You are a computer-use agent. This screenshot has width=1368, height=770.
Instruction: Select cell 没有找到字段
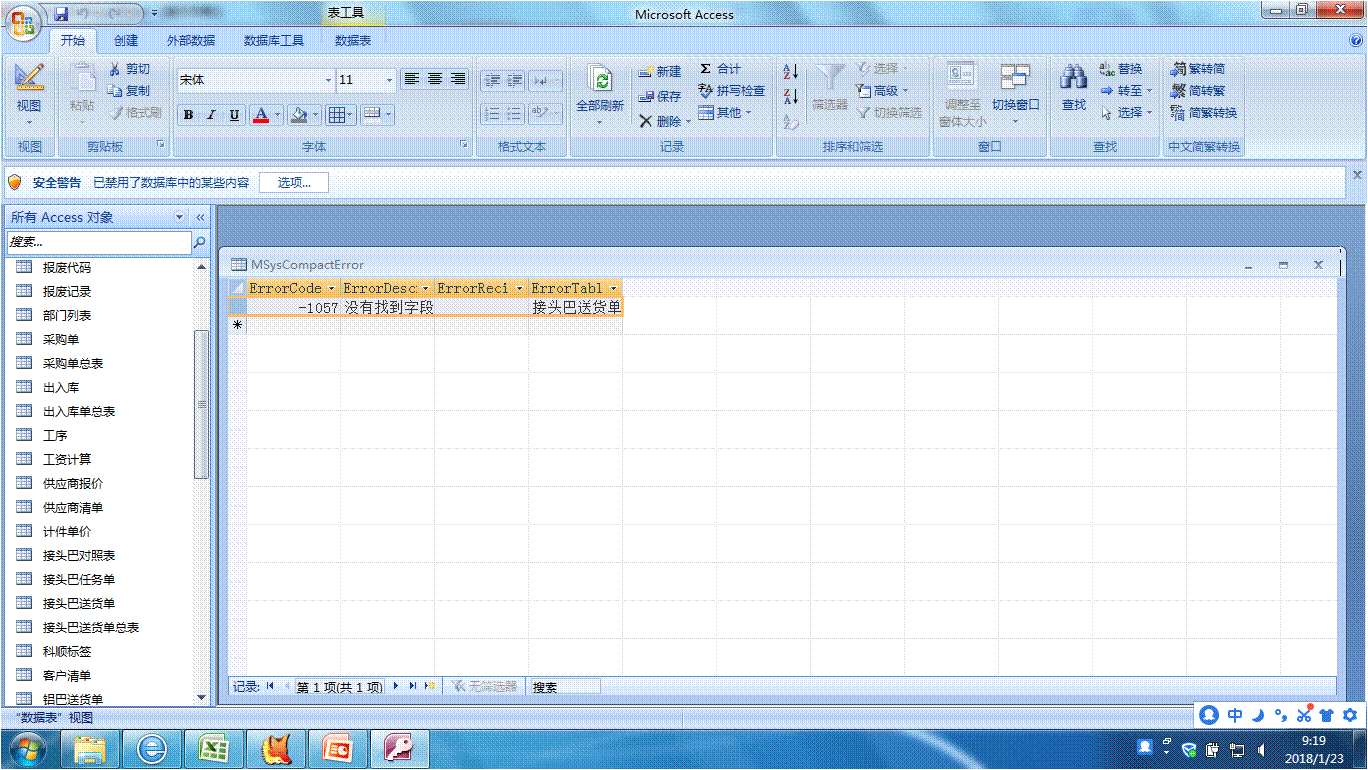(388, 307)
